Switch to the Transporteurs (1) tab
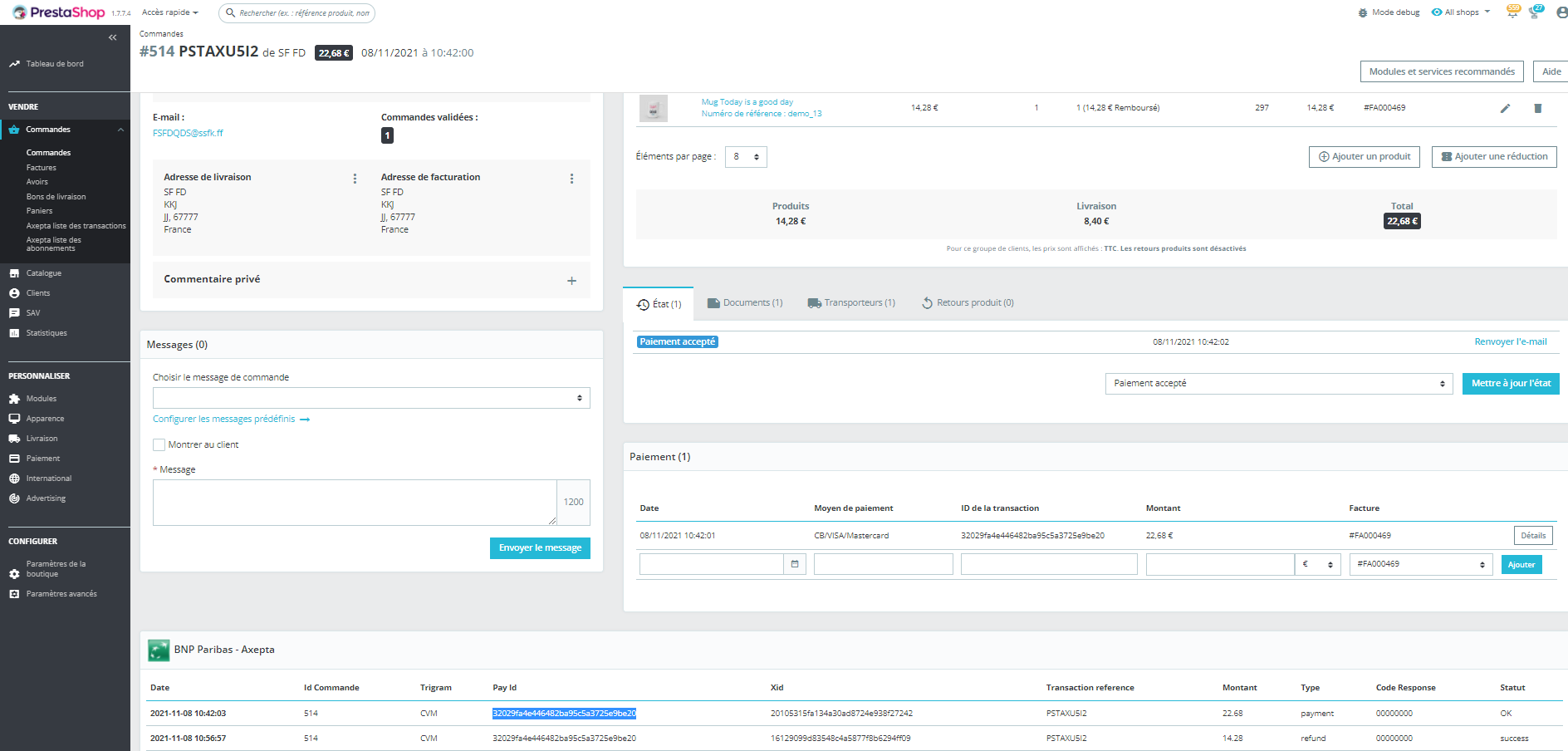This screenshot has height=751, width=1568. pos(851,303)
